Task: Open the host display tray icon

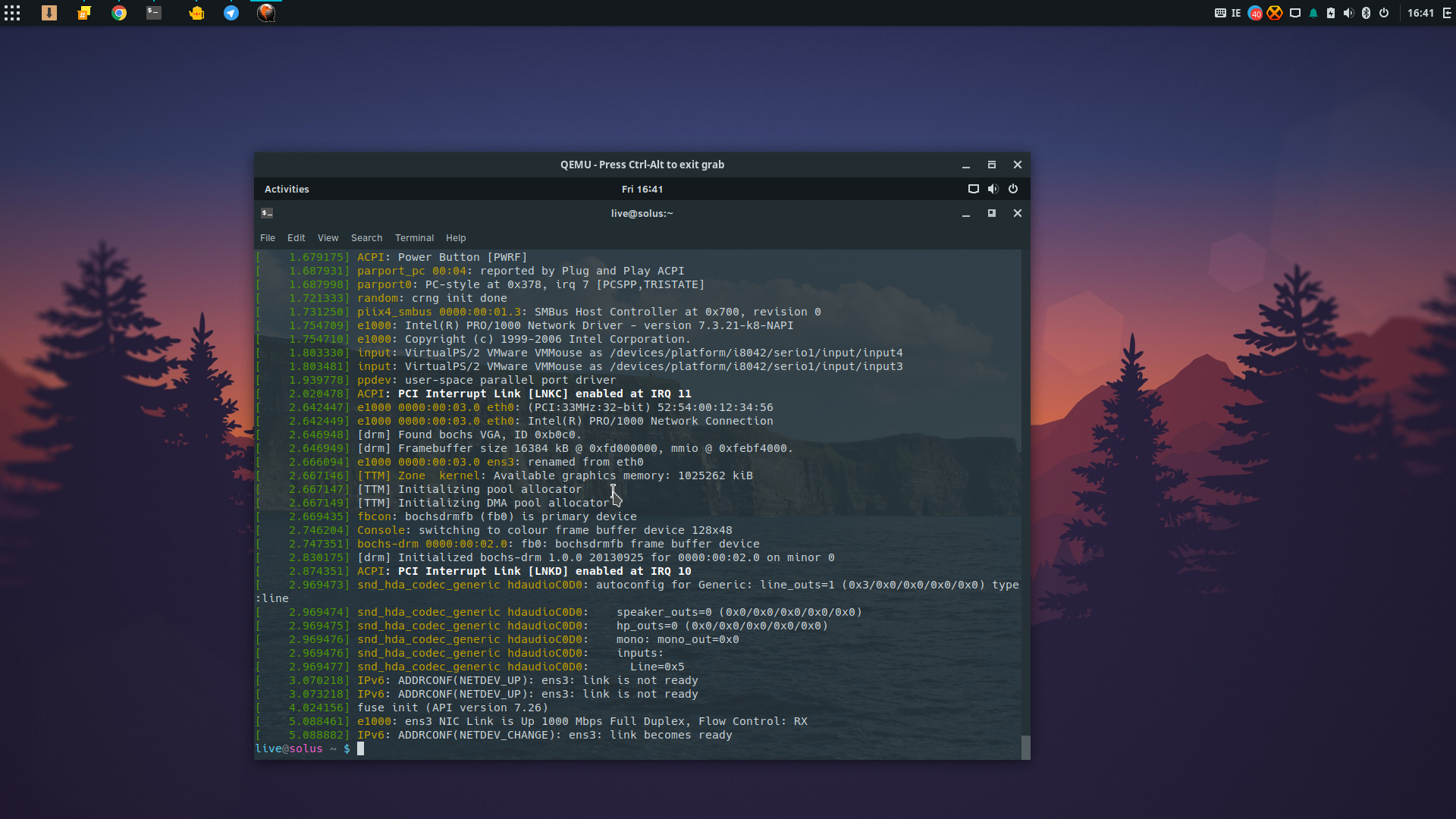Action: 1295,13
